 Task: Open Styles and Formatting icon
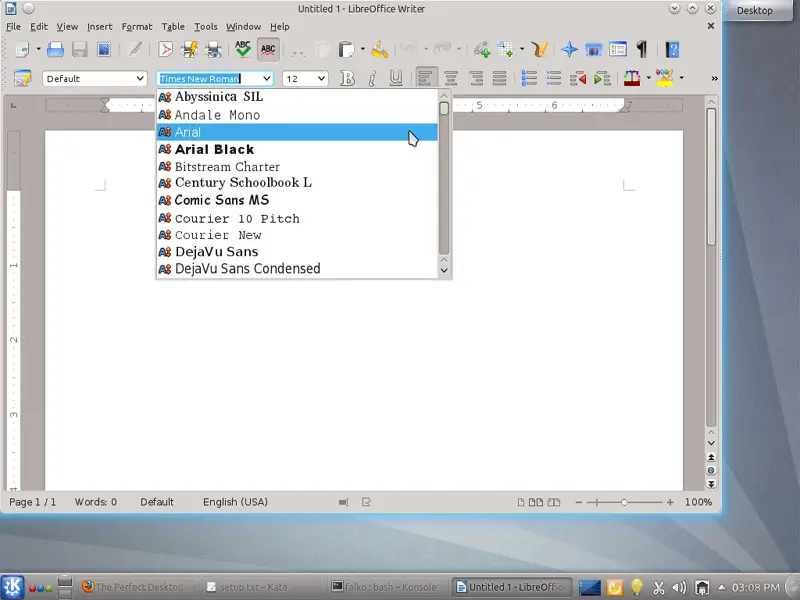pyautogui.click(x=22, y=79)
